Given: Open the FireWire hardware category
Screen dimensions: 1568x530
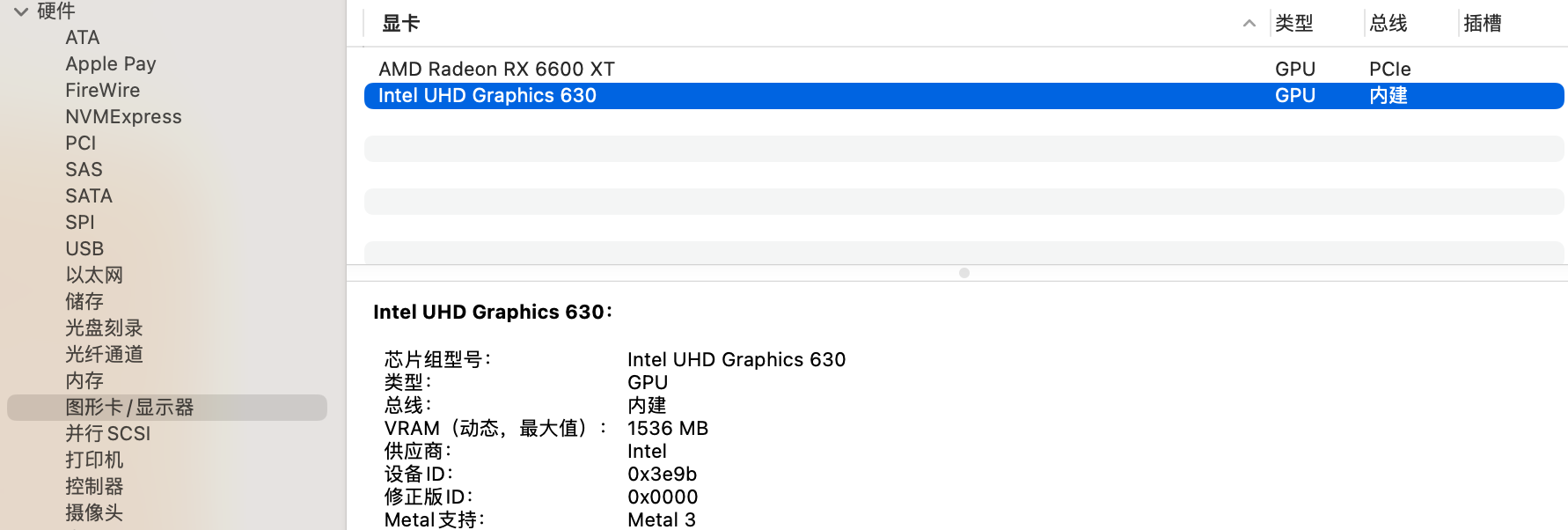Looking at the screenshot, I should tap(102, 90).
